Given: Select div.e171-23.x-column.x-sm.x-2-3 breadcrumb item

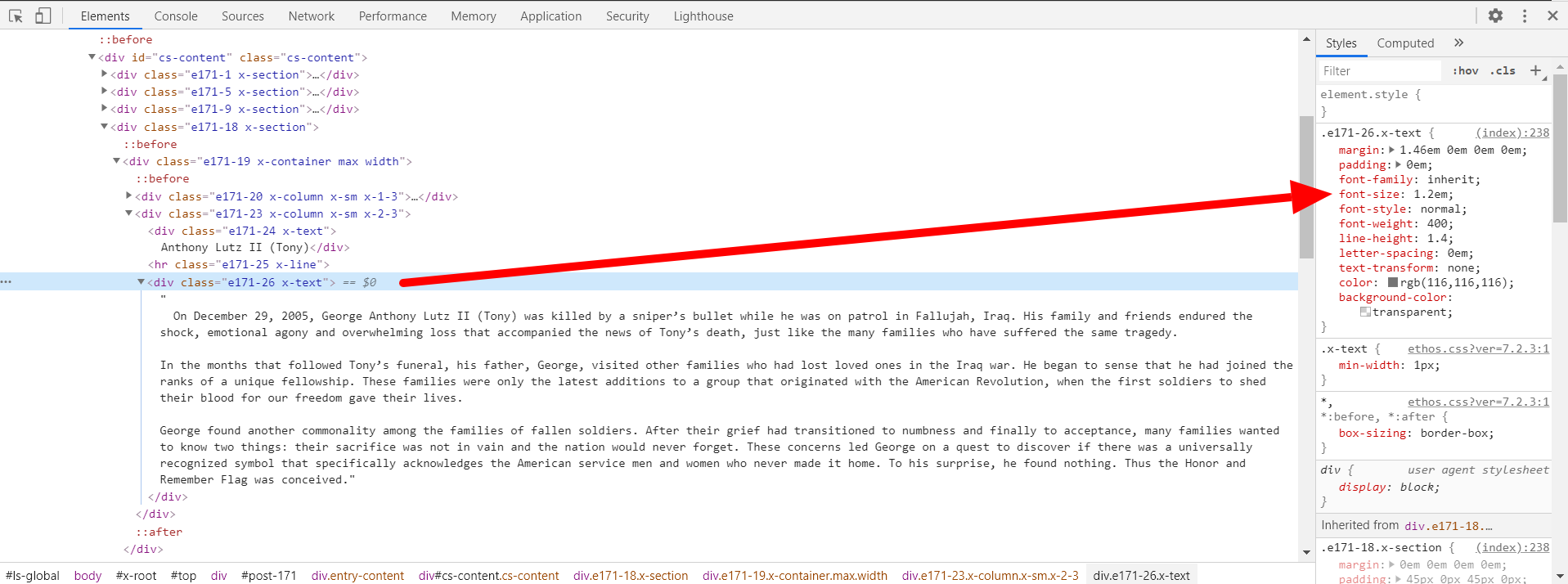Looking at the screenshot, I should coord(990,575).
